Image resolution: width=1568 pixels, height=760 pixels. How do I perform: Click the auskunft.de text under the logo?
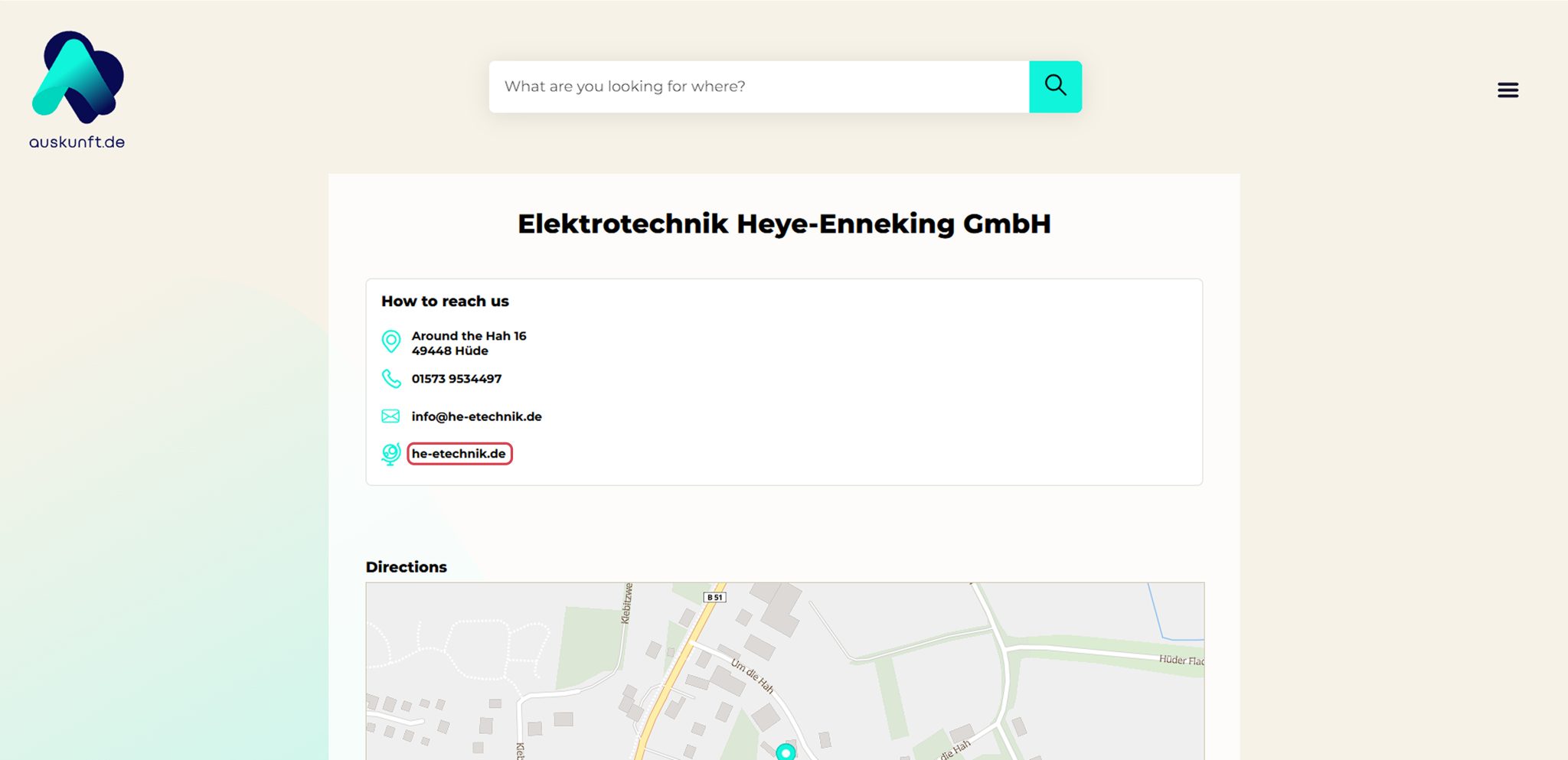pyautogui.click(x=77, y=142)
